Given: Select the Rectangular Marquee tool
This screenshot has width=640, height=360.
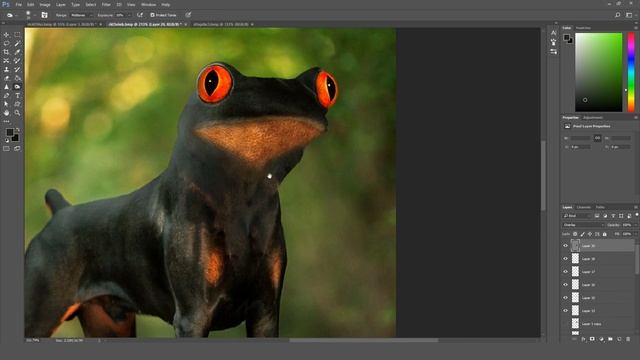Looking at the screenshot, I should click(17, 35).
